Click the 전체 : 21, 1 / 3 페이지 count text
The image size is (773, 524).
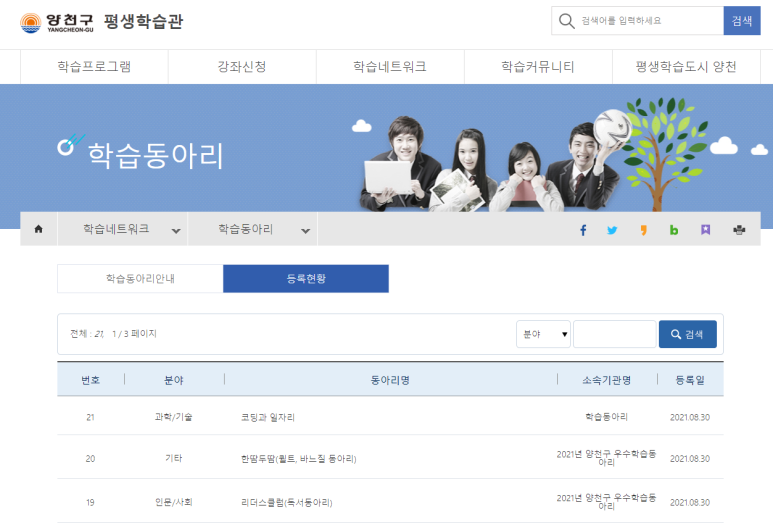tap(113, 334)
